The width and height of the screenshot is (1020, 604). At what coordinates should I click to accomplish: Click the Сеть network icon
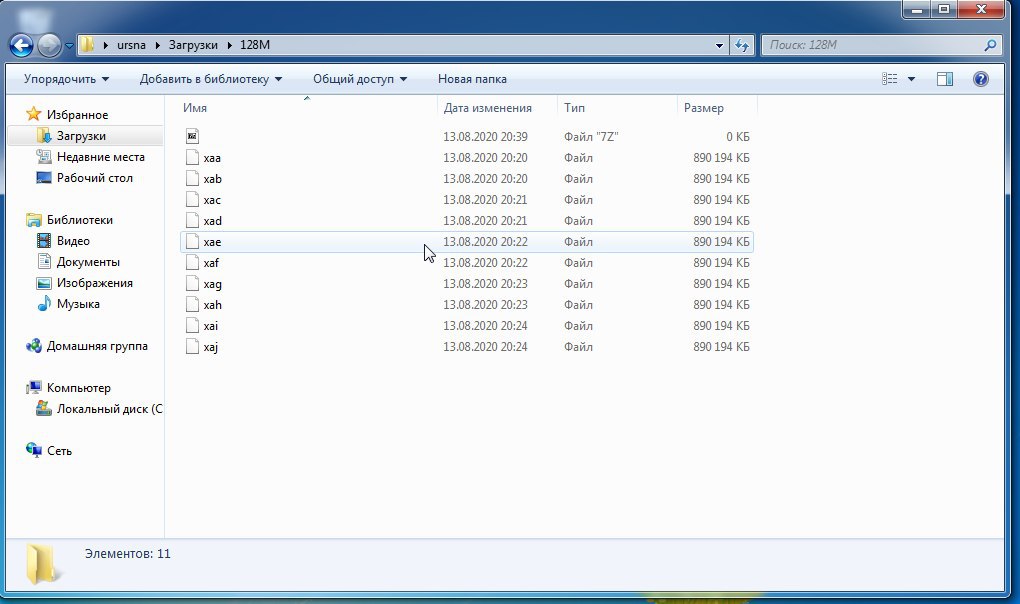[34, 450]
